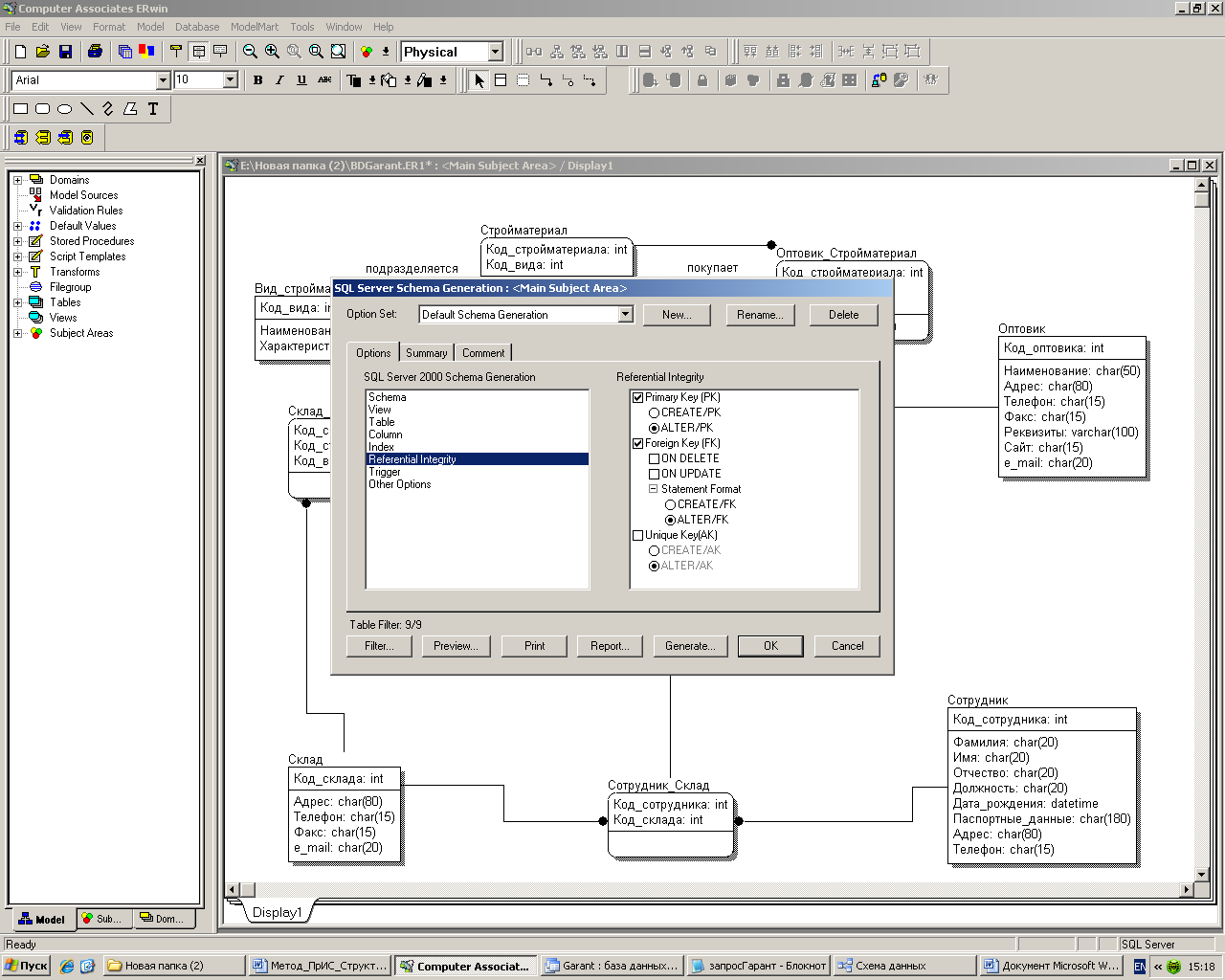Toggle italic text formatting
The height and width of the screenshot is (980, 1225).
(x=279, y=80)
